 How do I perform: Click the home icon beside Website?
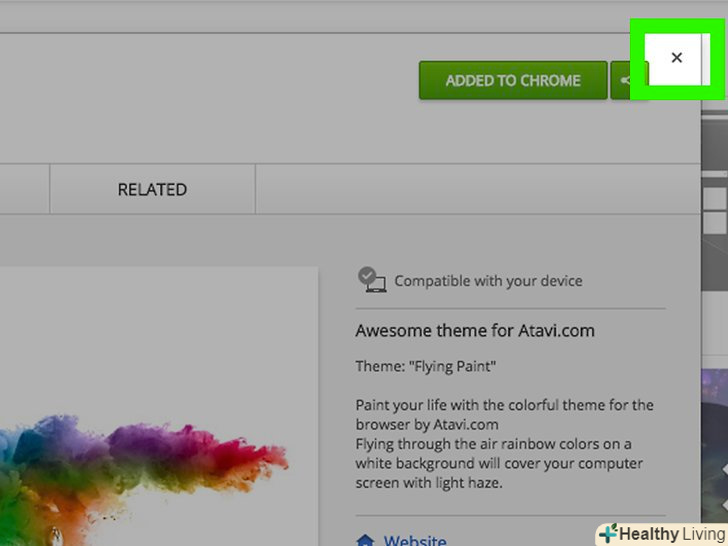[365, 540]
